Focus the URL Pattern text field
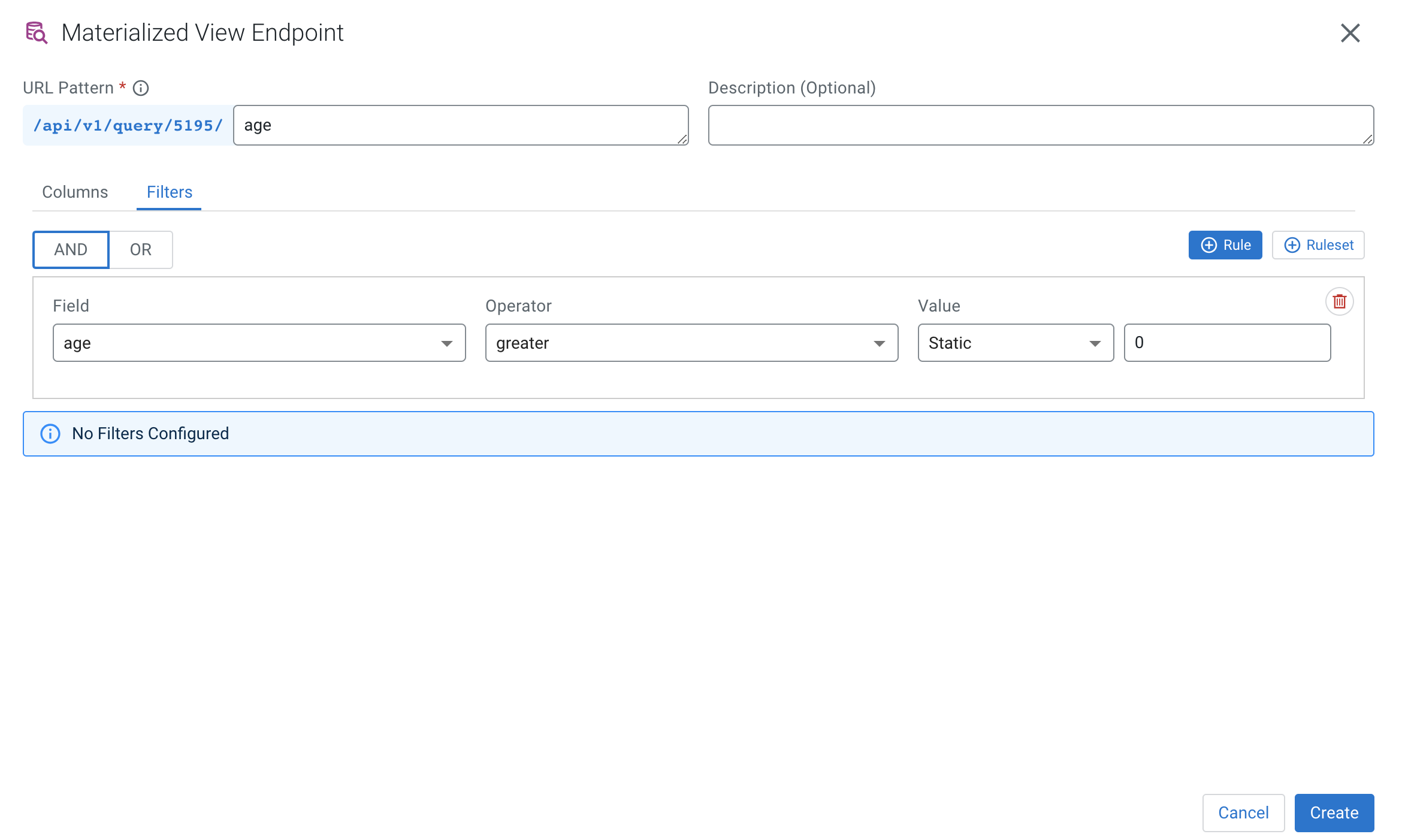 pyautogui.click(x=460, y=125)
